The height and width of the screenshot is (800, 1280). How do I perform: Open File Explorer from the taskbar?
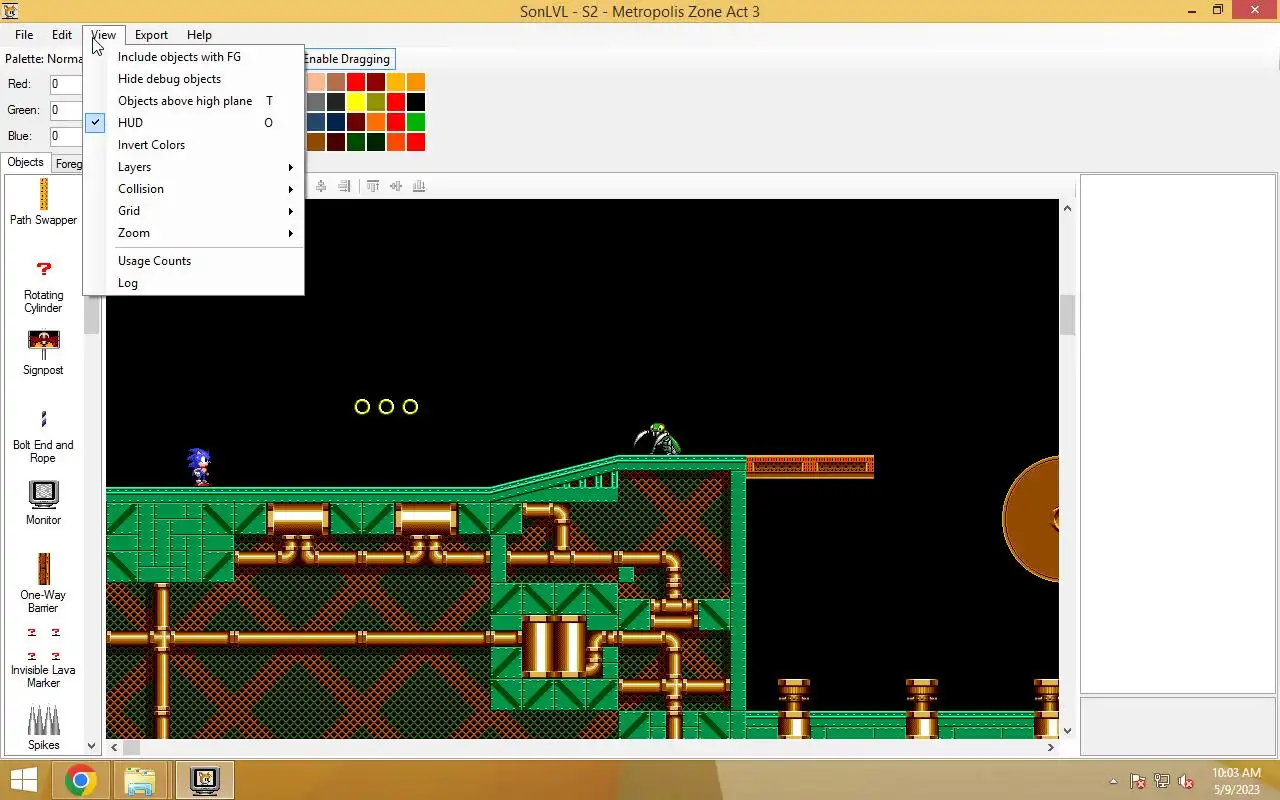click(140, 780)
